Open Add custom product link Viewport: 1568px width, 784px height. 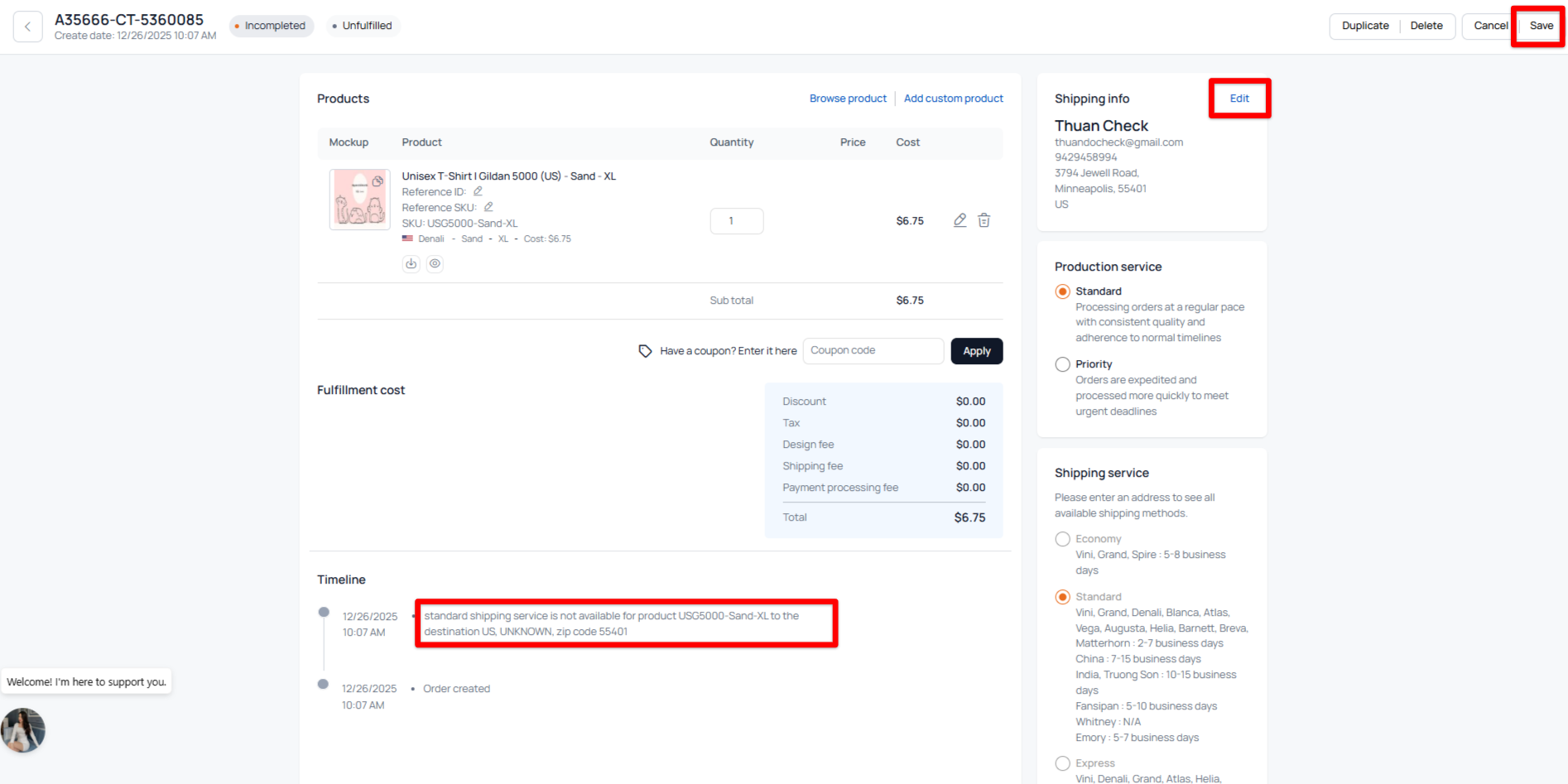(x=953, y=99)
